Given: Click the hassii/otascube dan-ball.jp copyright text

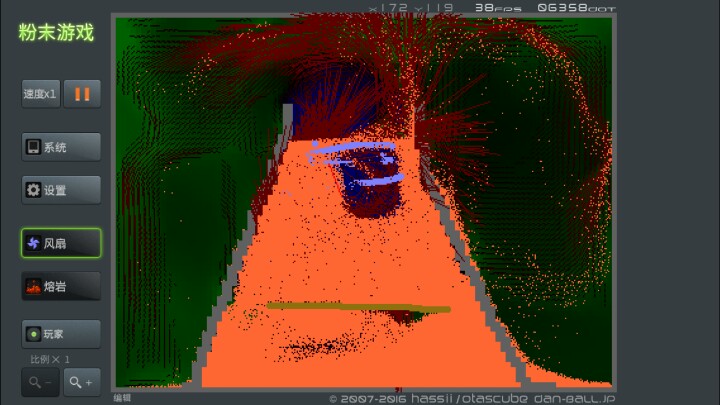Looking at the screenshot, I should 472,399.
